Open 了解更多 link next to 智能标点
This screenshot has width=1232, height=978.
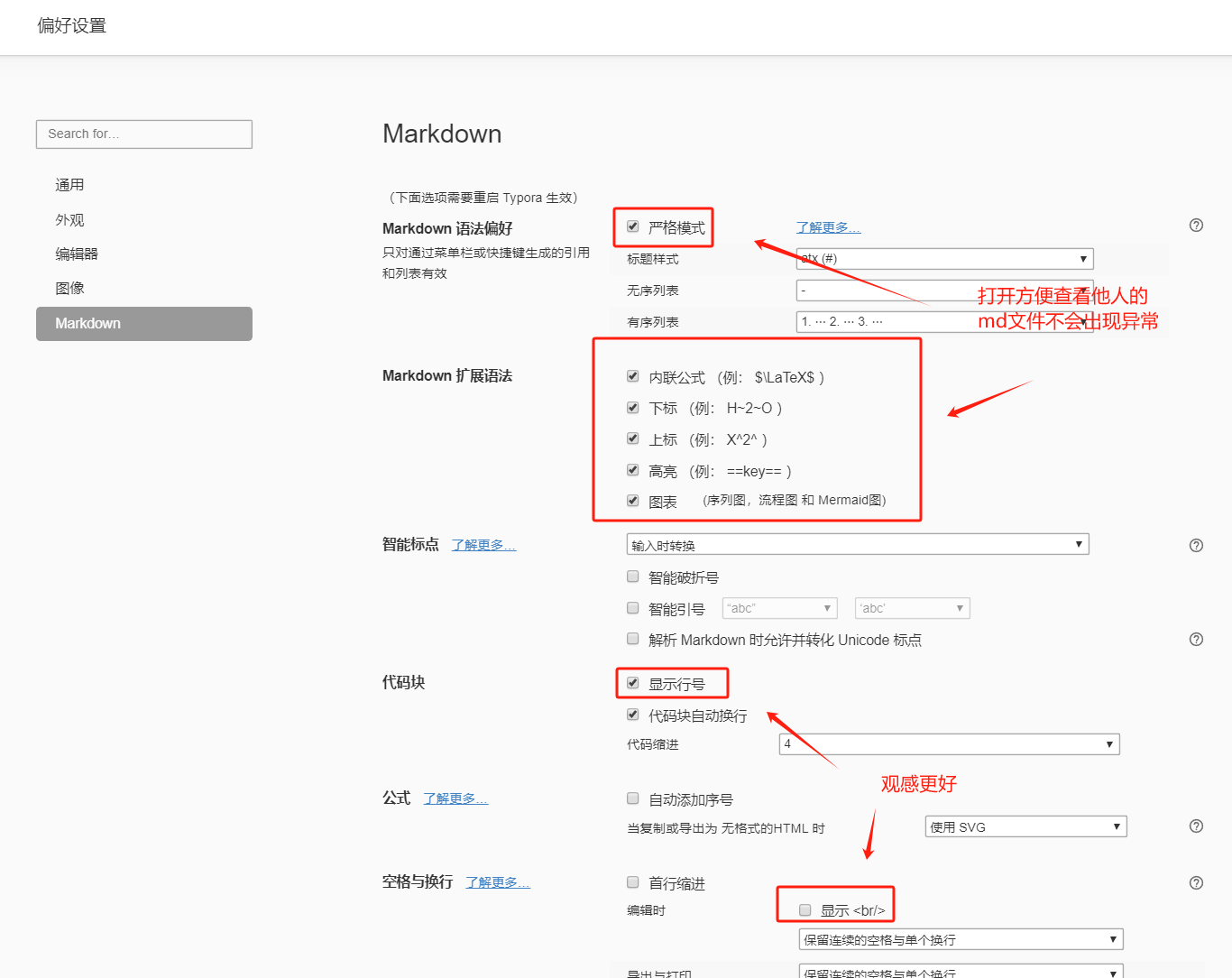(483, 545)
